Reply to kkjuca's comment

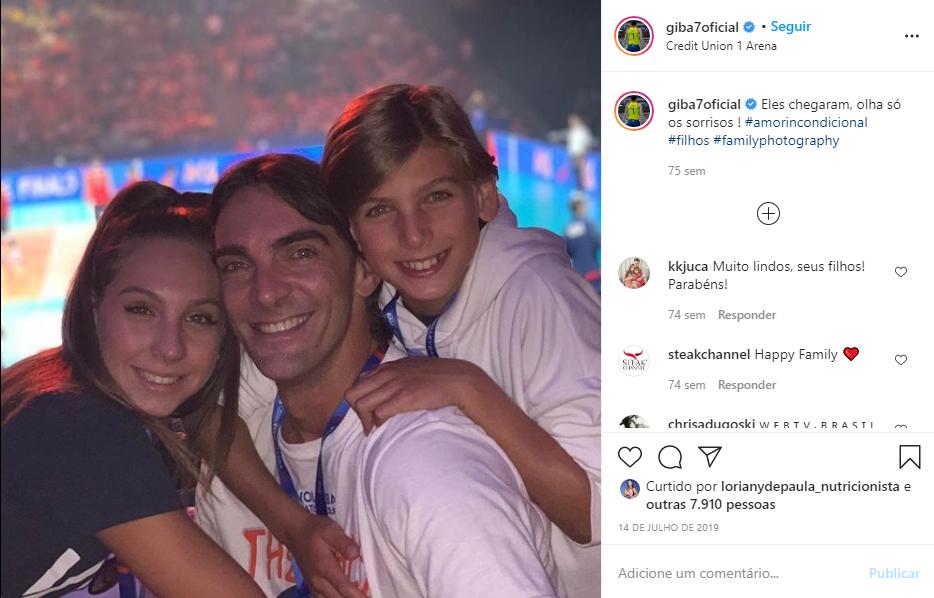click(x=747, y=315)
